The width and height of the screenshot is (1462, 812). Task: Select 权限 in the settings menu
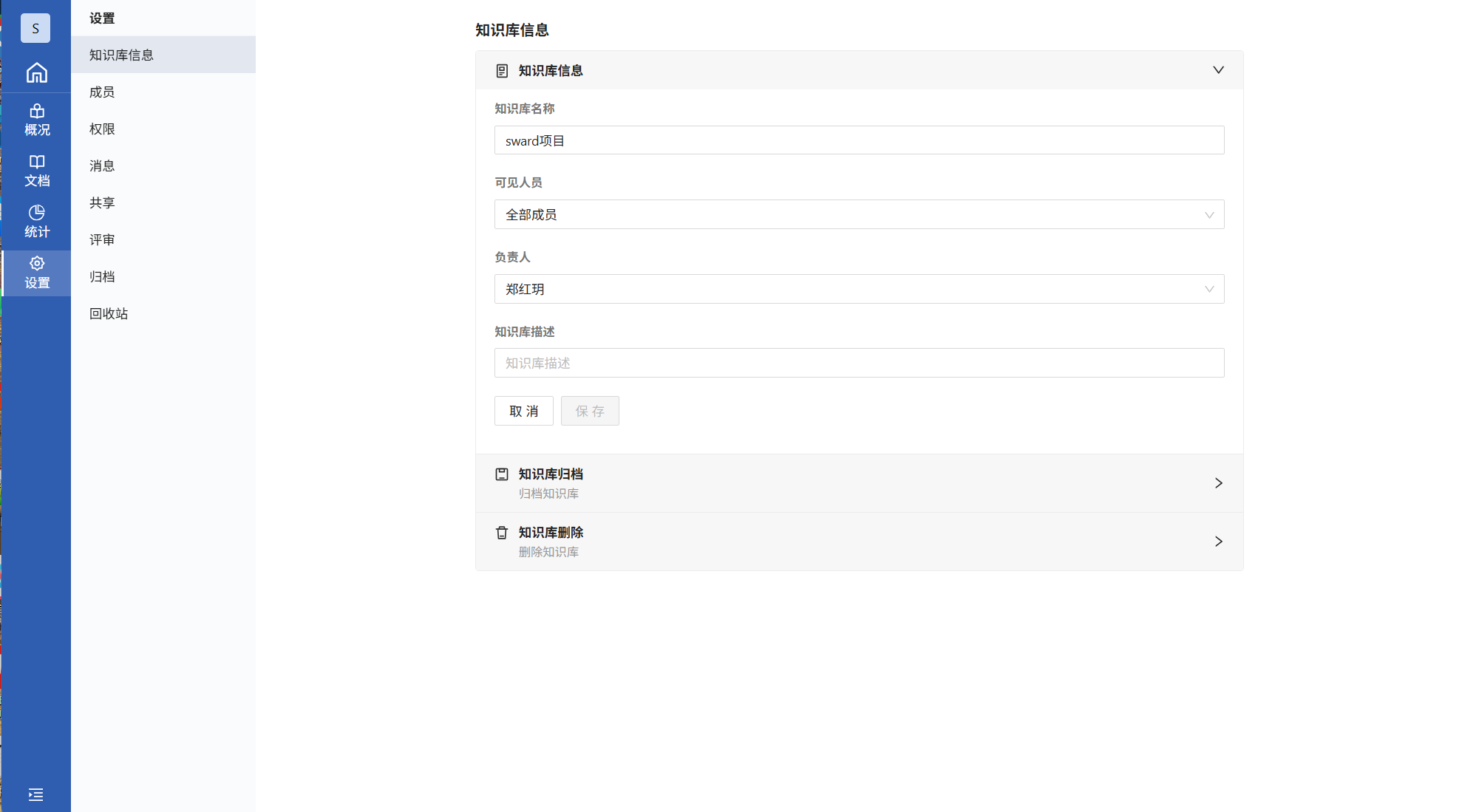point(102,129)
